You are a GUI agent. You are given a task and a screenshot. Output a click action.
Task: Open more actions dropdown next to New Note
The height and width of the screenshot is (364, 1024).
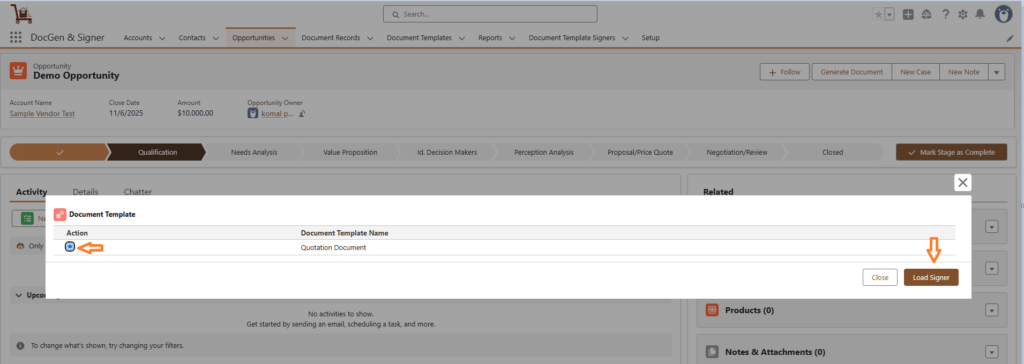click(x=997, y=72)
